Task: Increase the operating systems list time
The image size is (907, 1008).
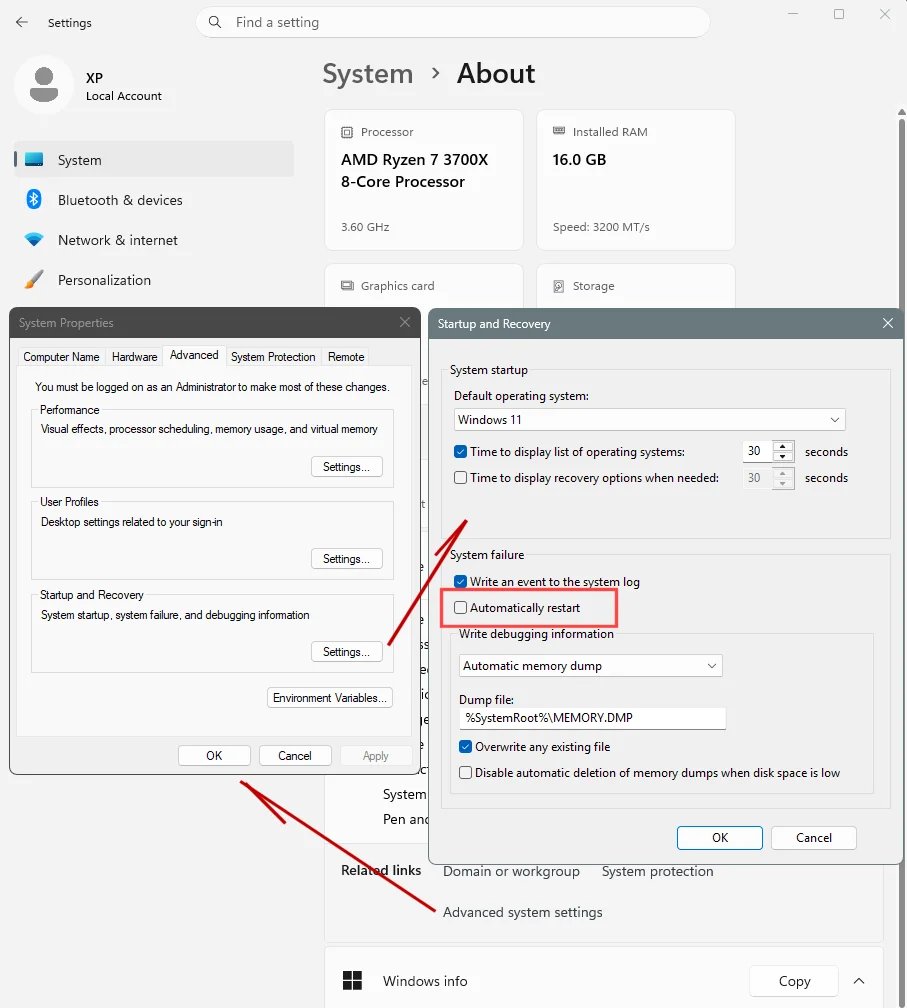Action: tap(782, 446)
